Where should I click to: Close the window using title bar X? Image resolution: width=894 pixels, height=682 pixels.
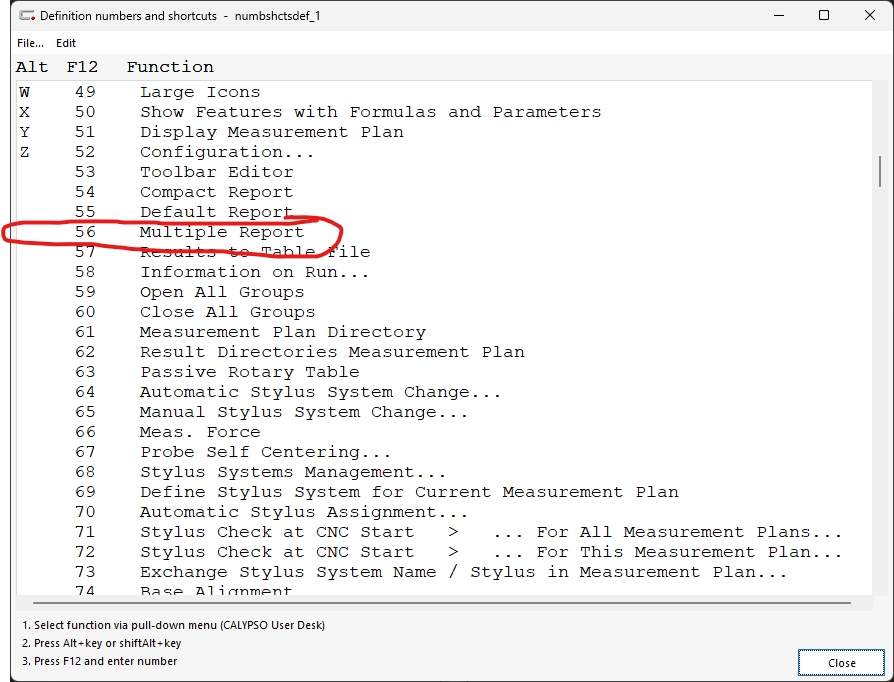pos(869,16)
